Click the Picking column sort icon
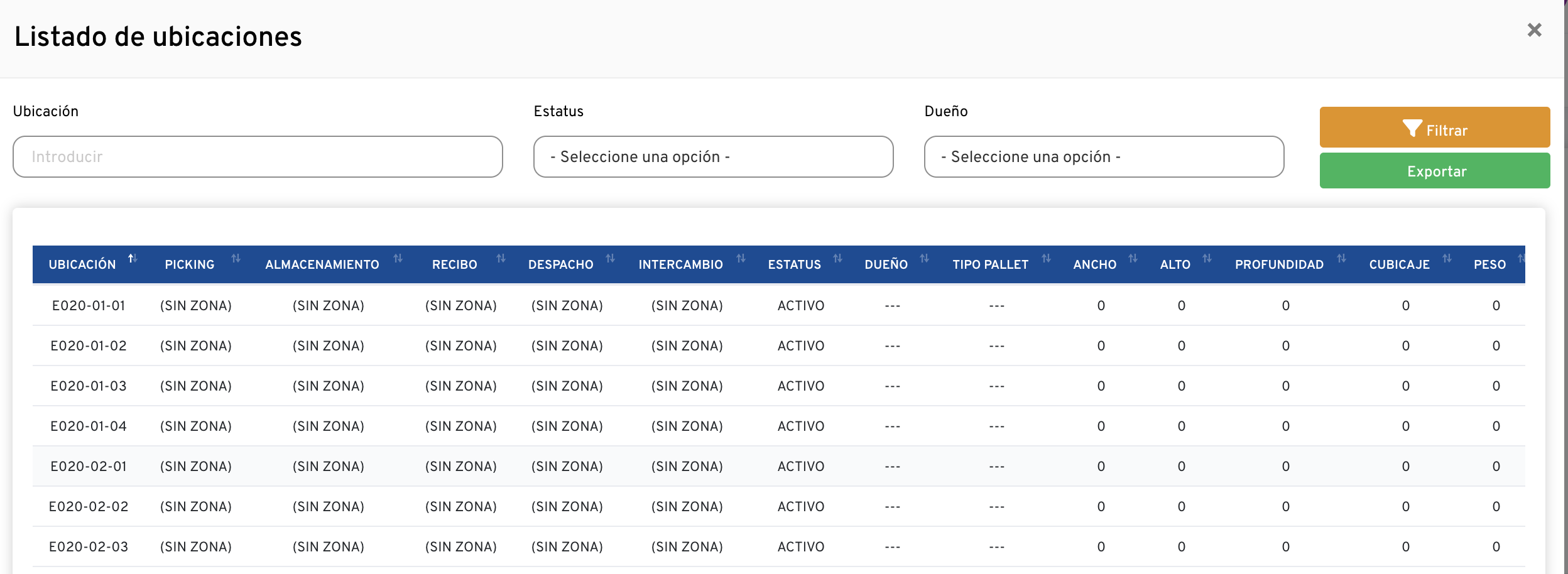Screen dimensions: 1568x574 click(x=236, y=259)
